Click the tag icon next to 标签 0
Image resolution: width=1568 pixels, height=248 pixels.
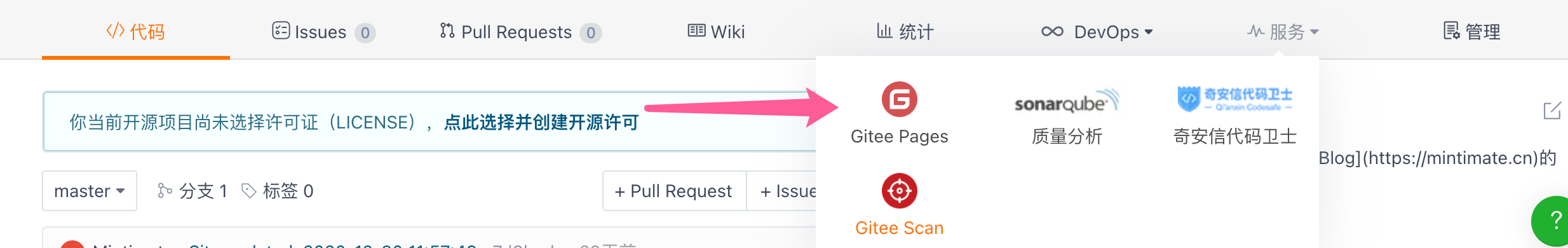[249, 191]
